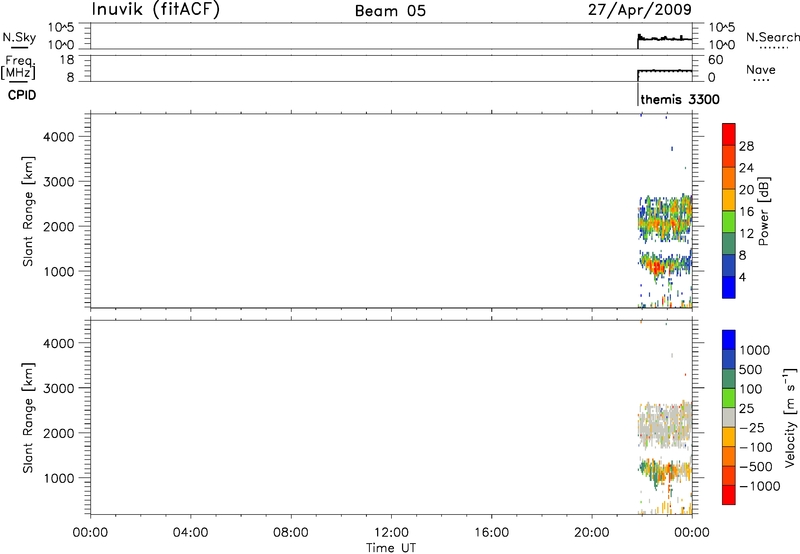Click the Power panel 'Slant Range [km]' label

click(28, 211)
